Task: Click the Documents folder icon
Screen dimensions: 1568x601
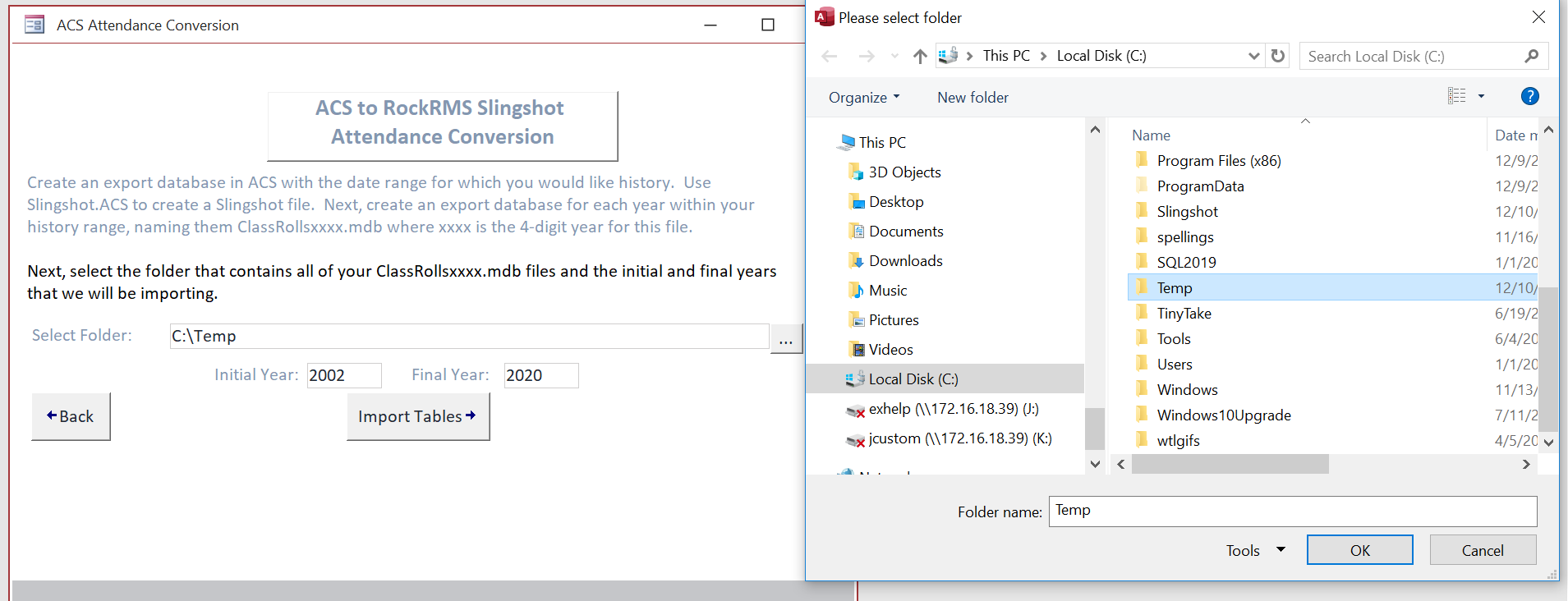Action: click(x=856, y=232)
